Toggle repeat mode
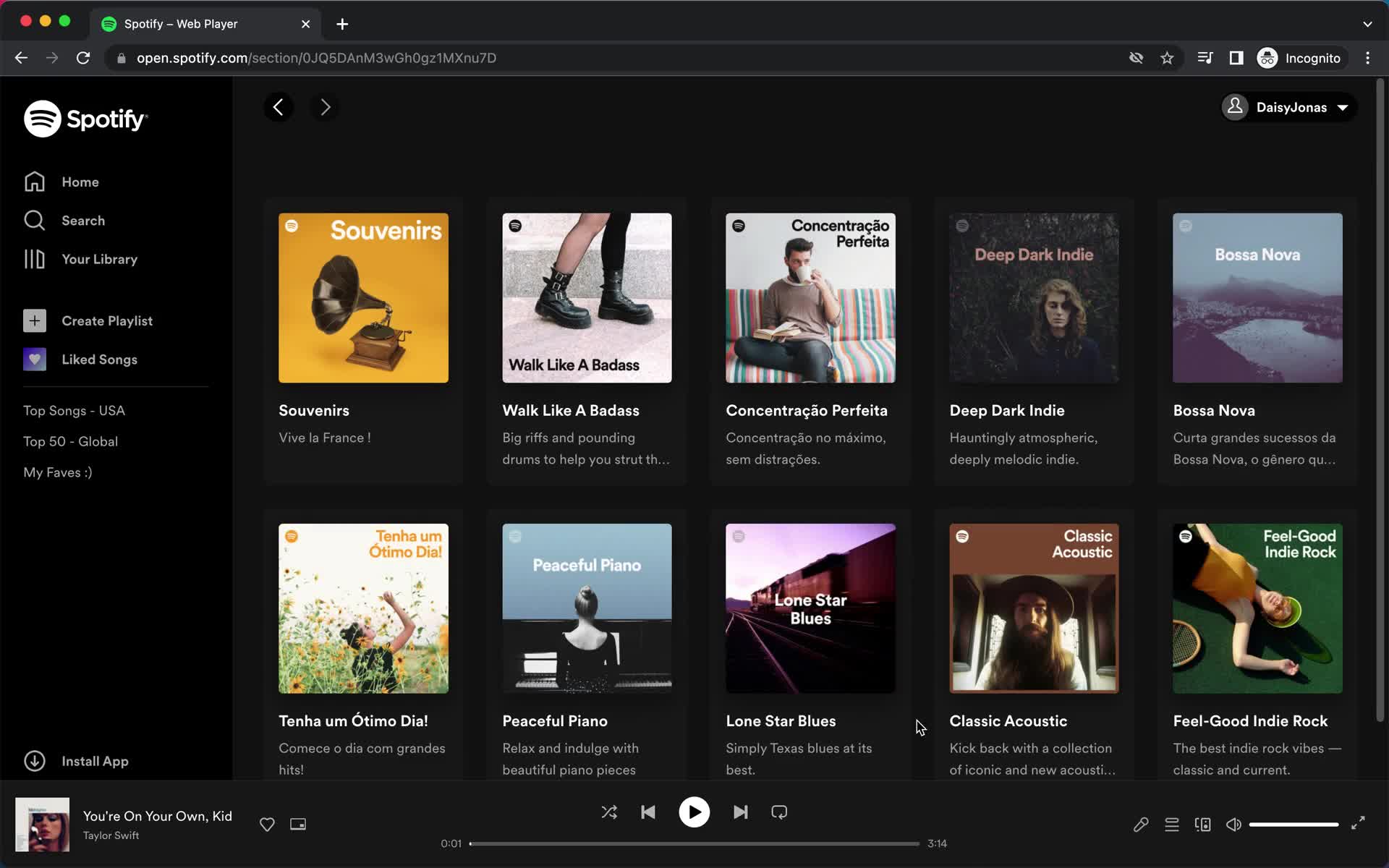Image resolution: width=1389 pixels, height=868 pixels. pyautogui.click(x=779, y=812)
